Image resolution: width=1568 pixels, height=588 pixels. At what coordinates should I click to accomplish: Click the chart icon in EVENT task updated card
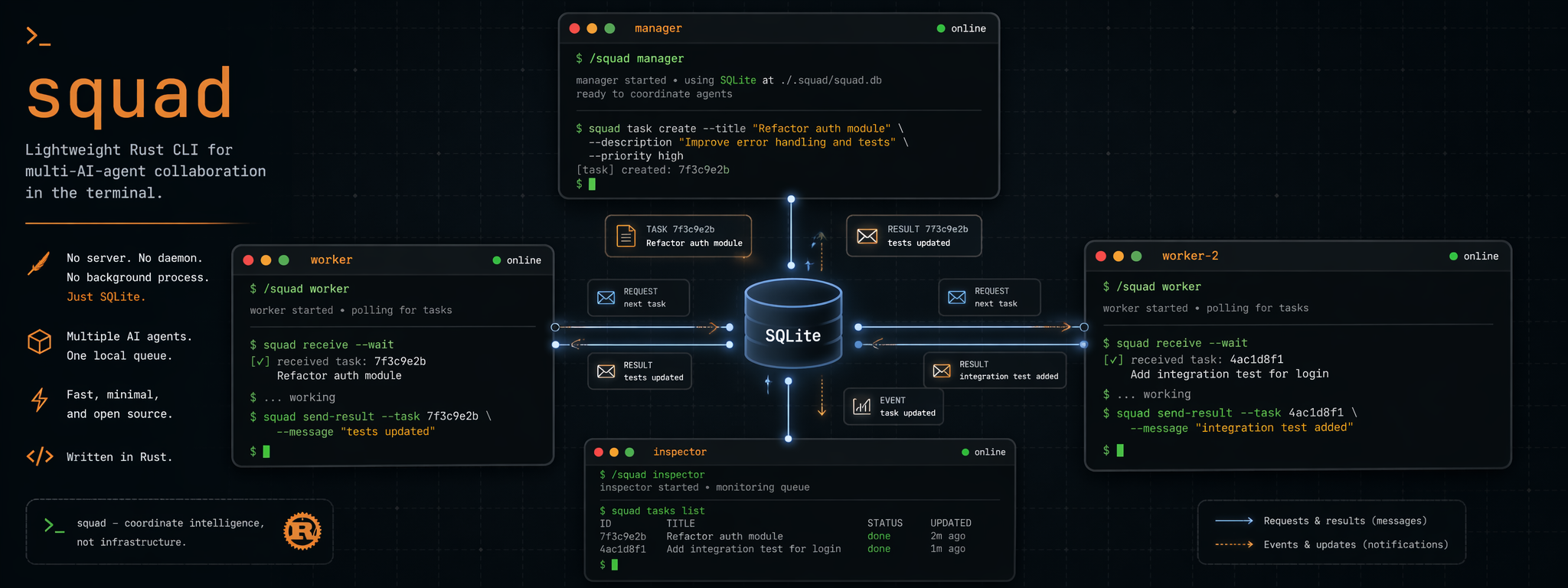(862, 406)
